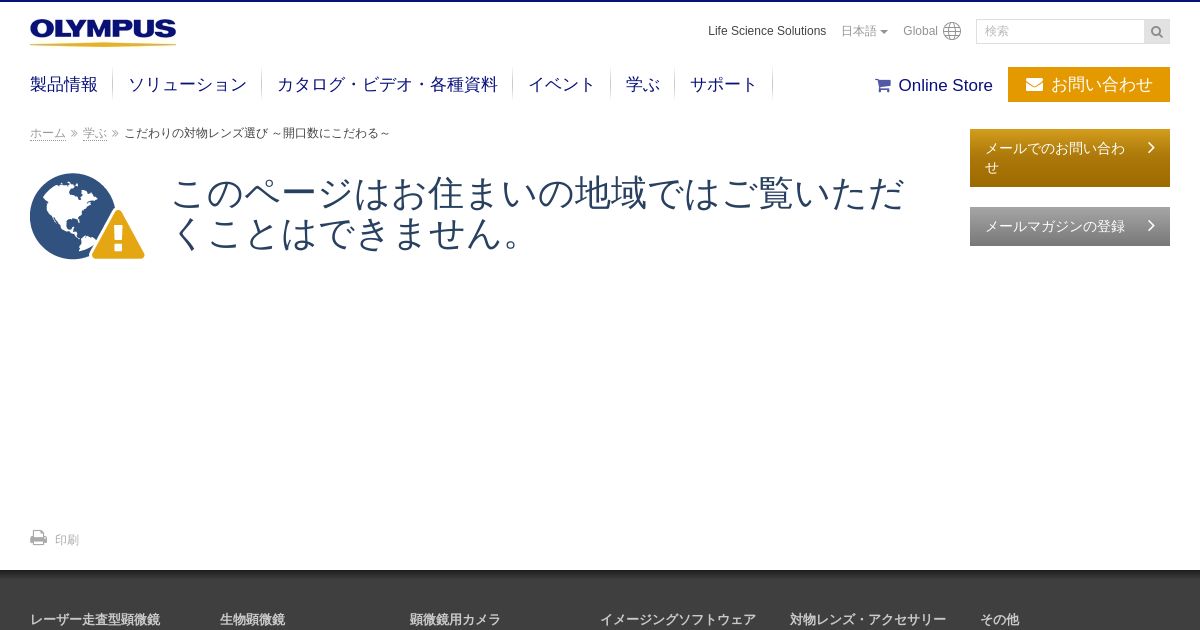1200x630 pixels.
Task: Click the Olympus logo
Action: [103, 32]
